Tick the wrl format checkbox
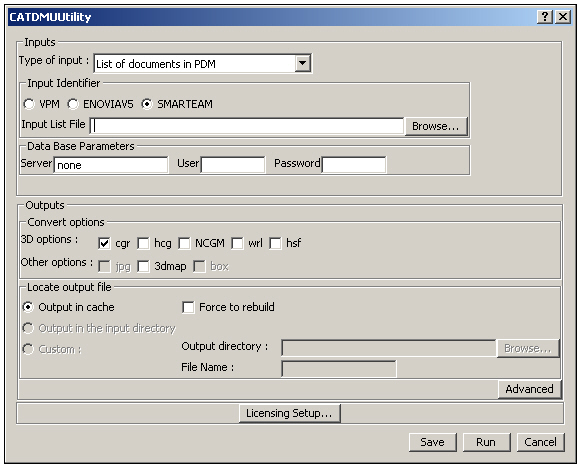 point(237,243)
